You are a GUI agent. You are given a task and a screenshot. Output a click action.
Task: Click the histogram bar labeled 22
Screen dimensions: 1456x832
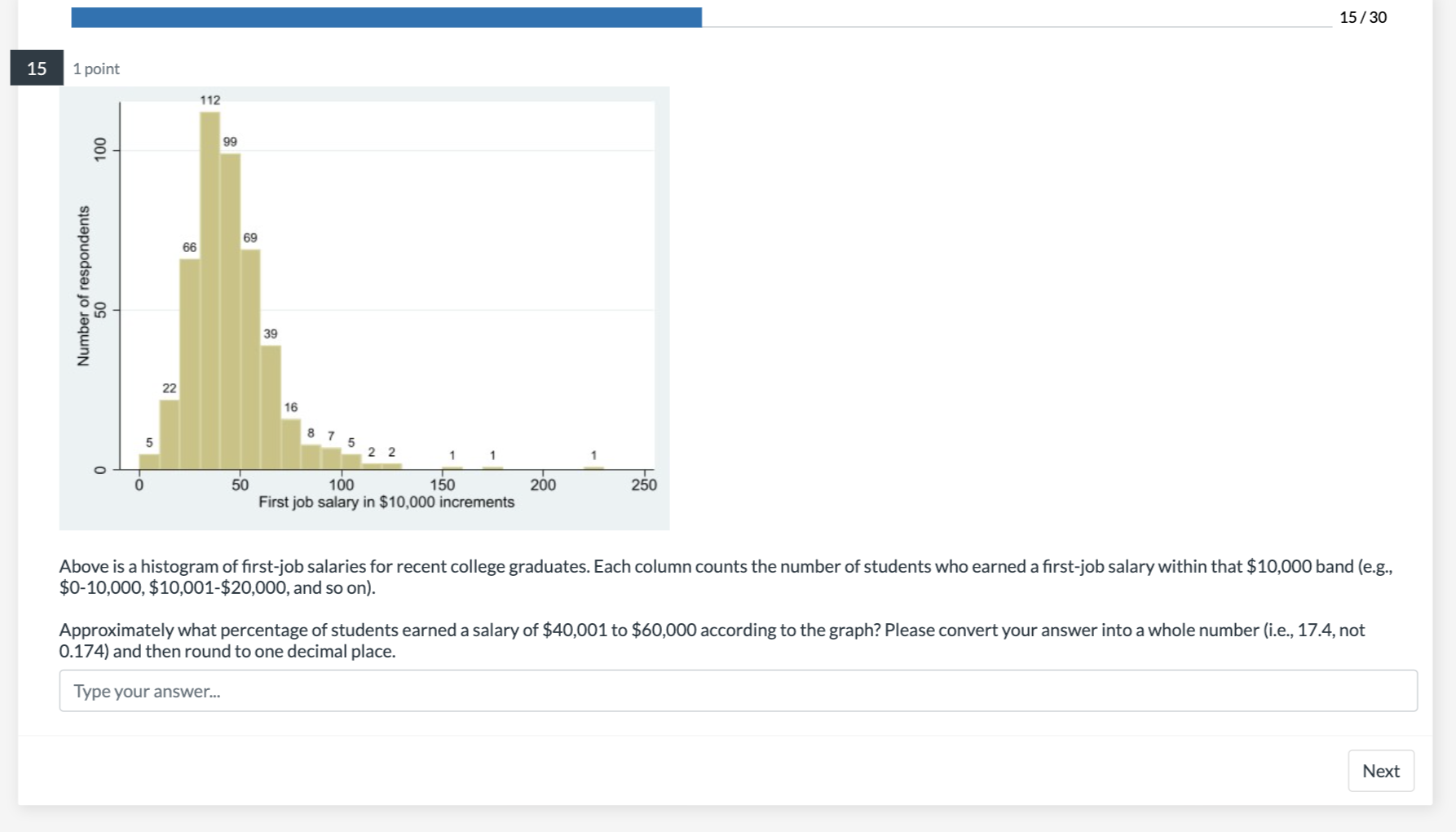[170, 434]
